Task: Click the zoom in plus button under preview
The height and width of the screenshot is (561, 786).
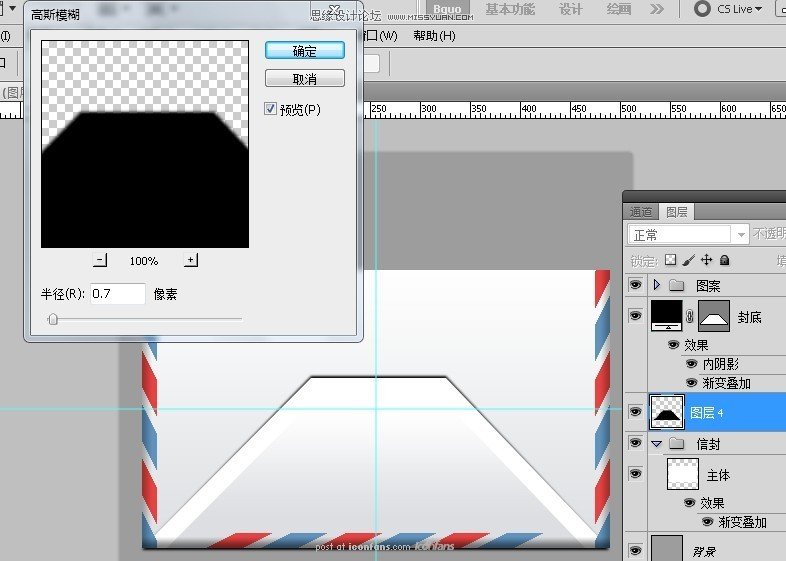Action: click(190, 260)
